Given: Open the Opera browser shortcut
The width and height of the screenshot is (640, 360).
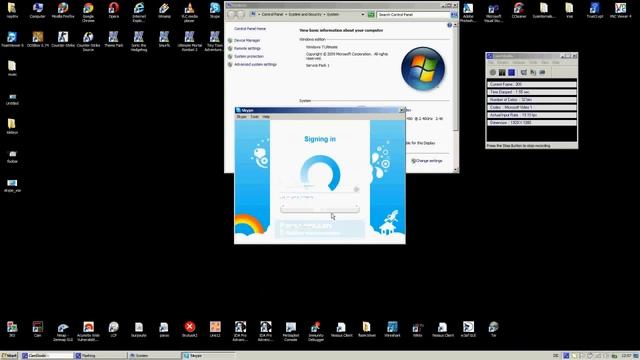Looking at the screenshot, I should pyautogui.click(x=113, y=10).
